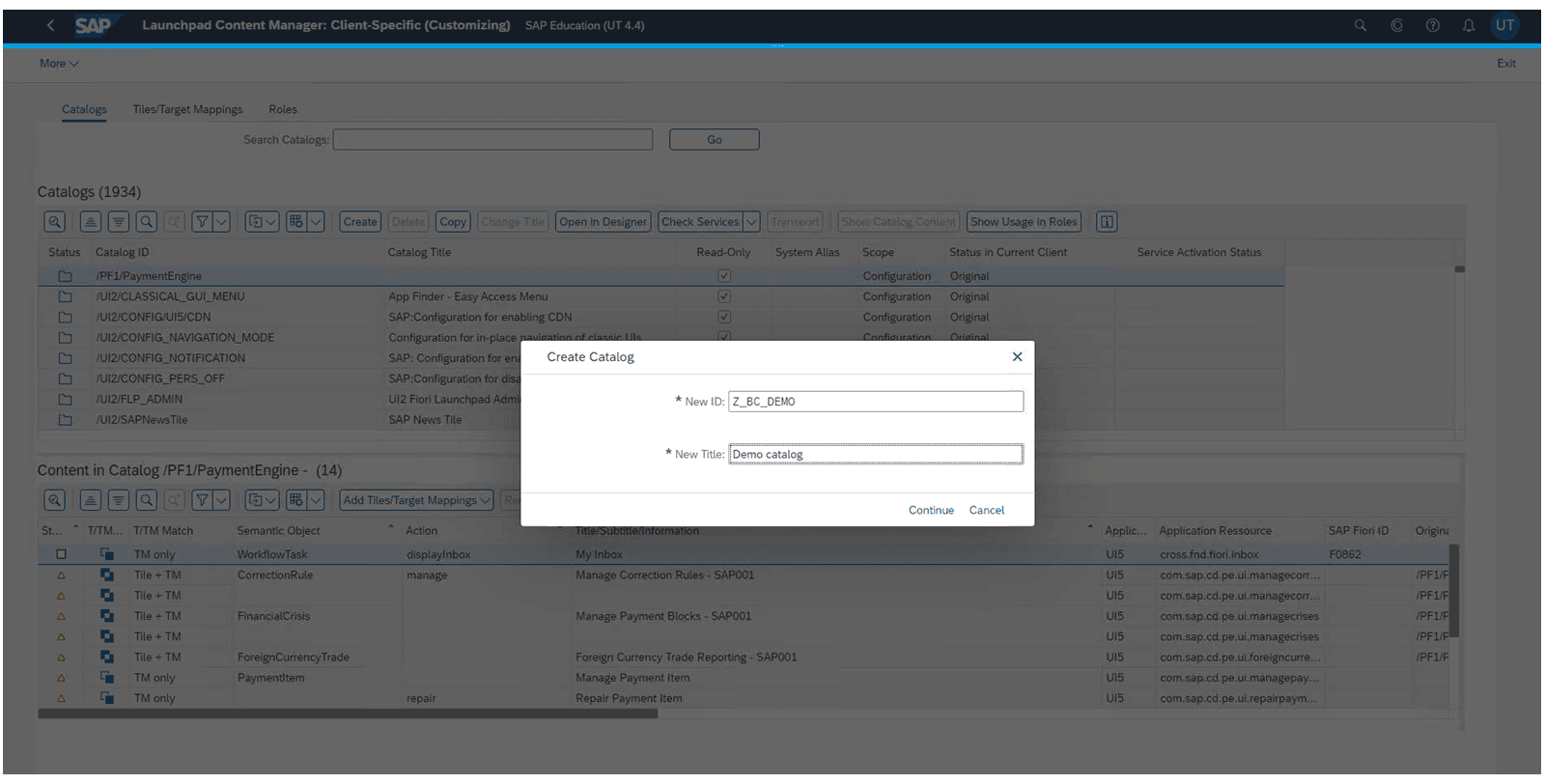Toggle Read-Only checkbox for /PF1/PaymentEngine
This screenshot has width=1545, height=784.
[x=724, y=276]
